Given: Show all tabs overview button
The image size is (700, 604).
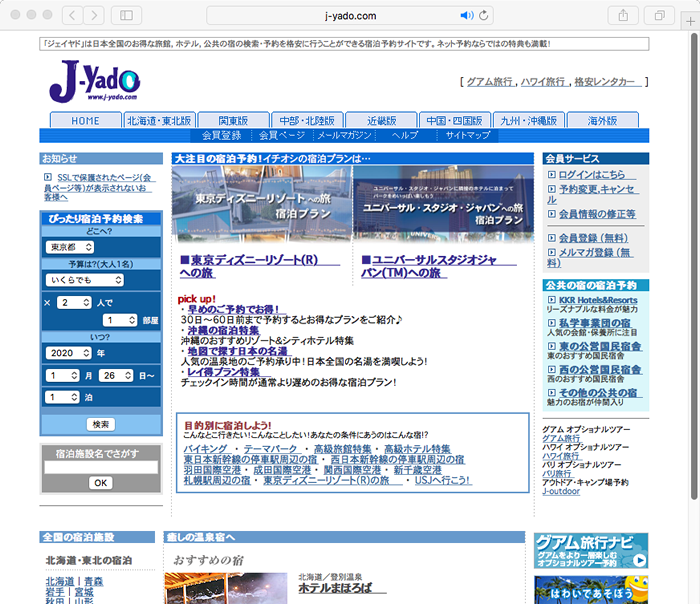Looking at the screenshot, I should [x=659, y=16].
